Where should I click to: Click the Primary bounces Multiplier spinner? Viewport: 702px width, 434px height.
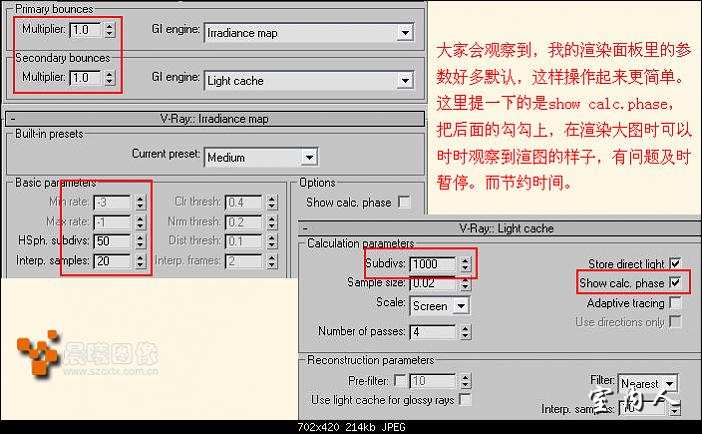[x=110, y=30]
